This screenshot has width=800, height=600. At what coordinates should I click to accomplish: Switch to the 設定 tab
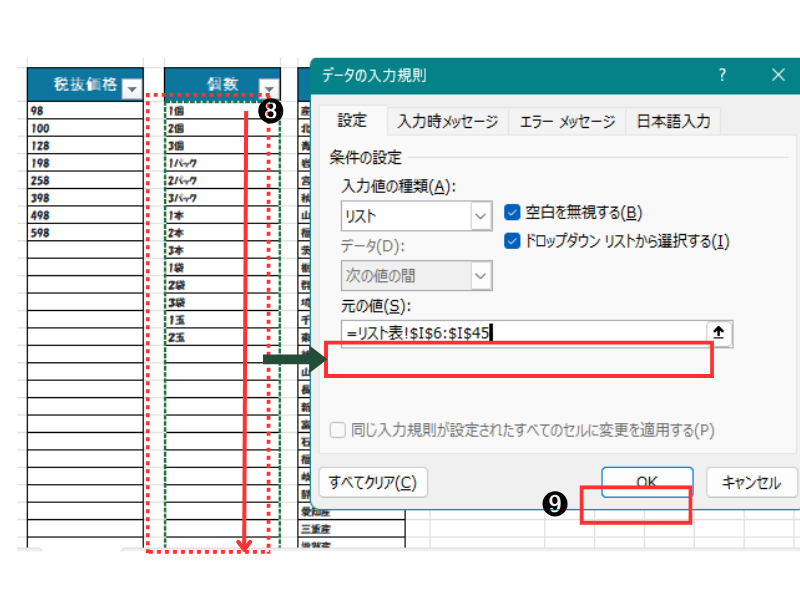[x=352, y=121]
